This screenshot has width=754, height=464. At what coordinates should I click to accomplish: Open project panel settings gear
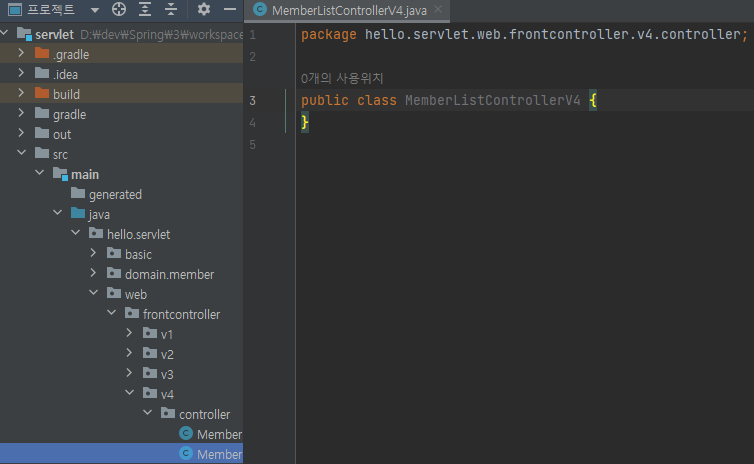point(204,9)
